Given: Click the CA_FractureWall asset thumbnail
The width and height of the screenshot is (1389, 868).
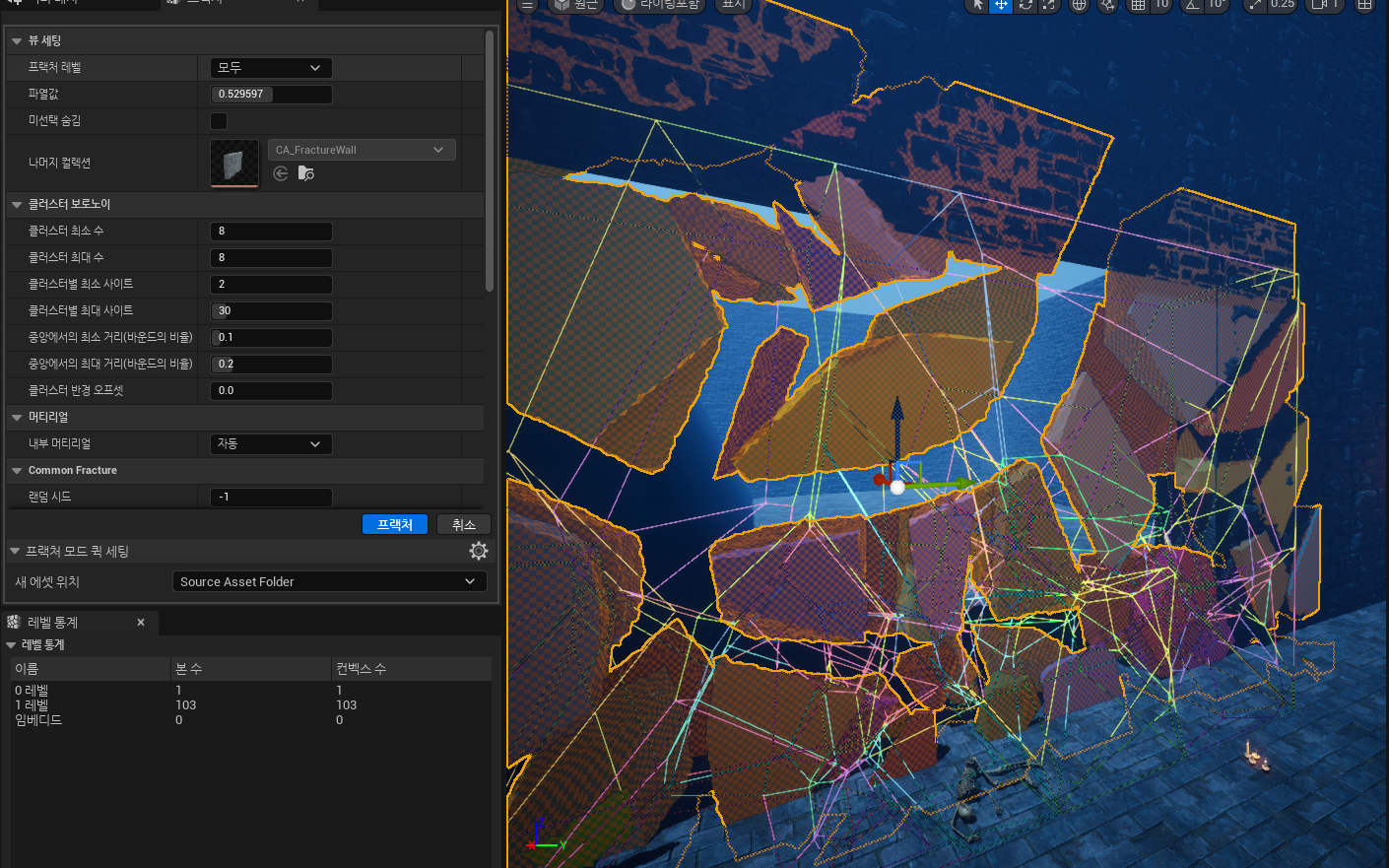Looking at the screenshot, I should (x=234, y=164).
